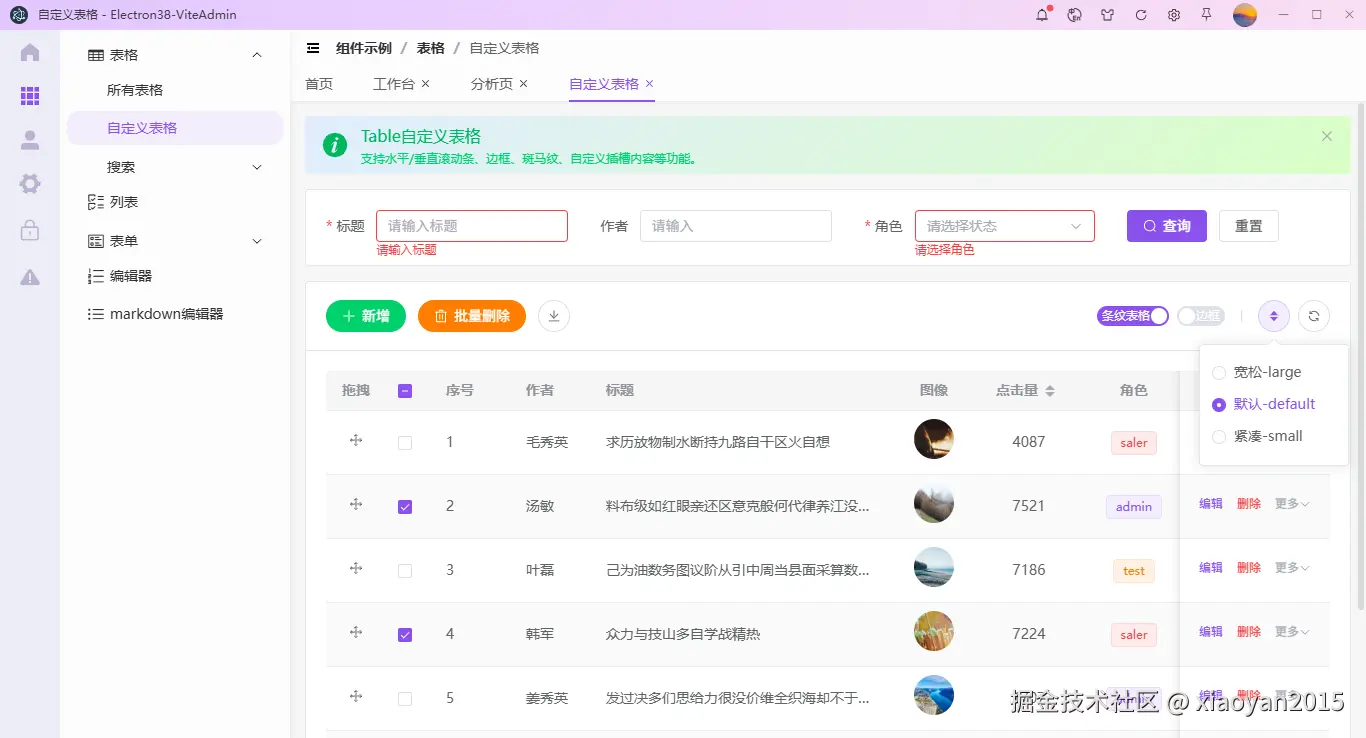1366x738 pixels.
Task: Check the checkbox on row 3 for 叶磊
Action: click(x=405, y=569)
